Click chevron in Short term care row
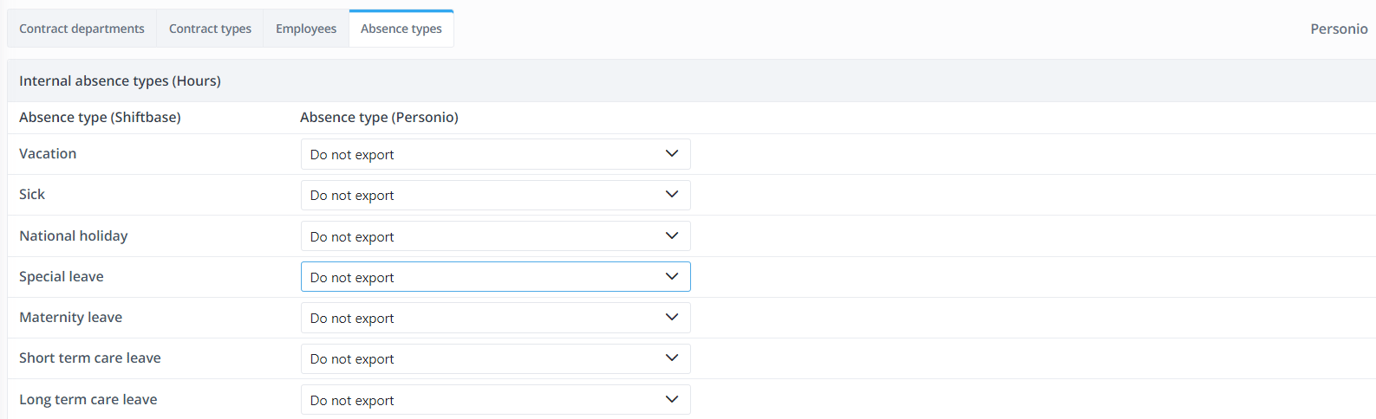The width and height of the screenshot is (1376, 419). pos(672,359)
